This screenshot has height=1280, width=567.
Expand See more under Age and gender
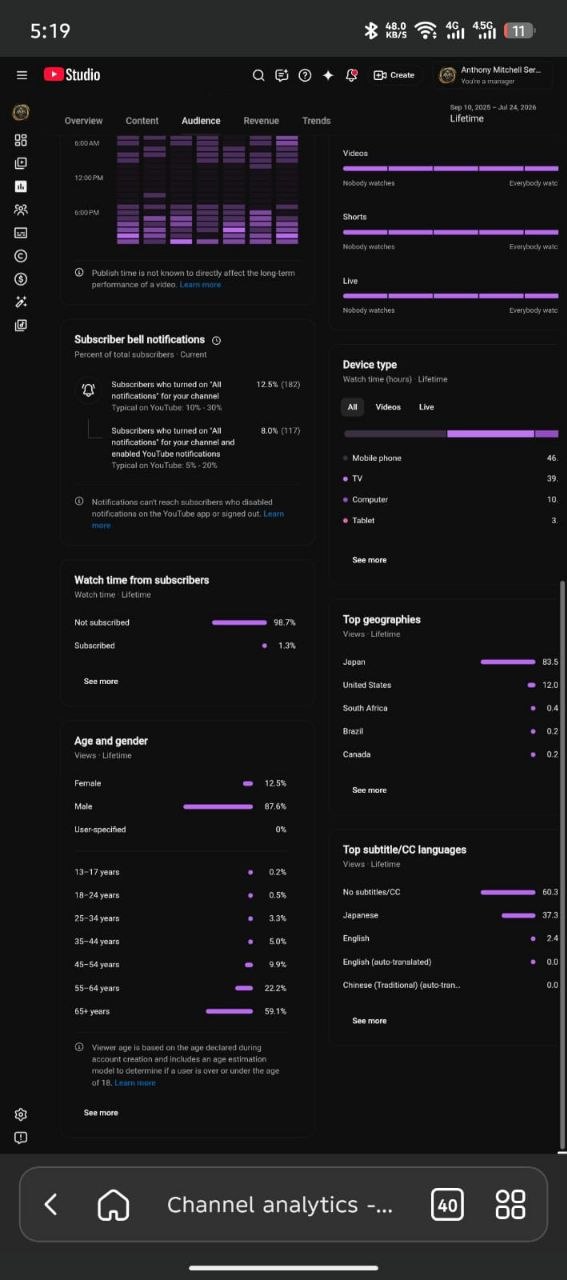pos(101,1112)
